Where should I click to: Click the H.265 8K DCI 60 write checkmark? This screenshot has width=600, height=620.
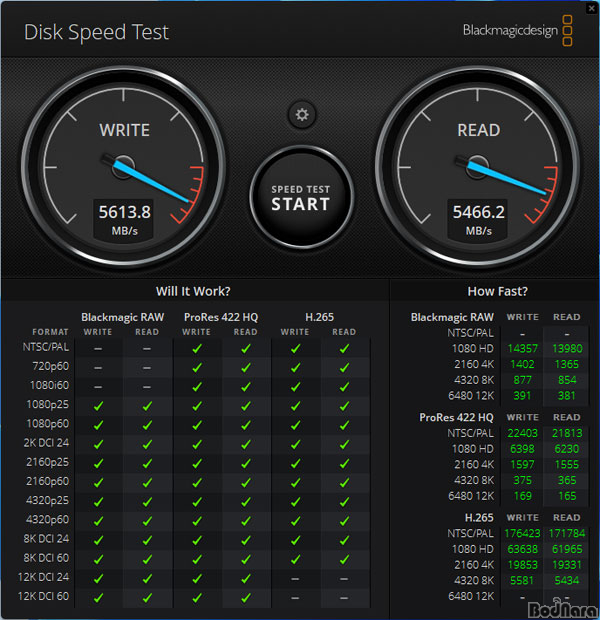[x=295, y=559]
